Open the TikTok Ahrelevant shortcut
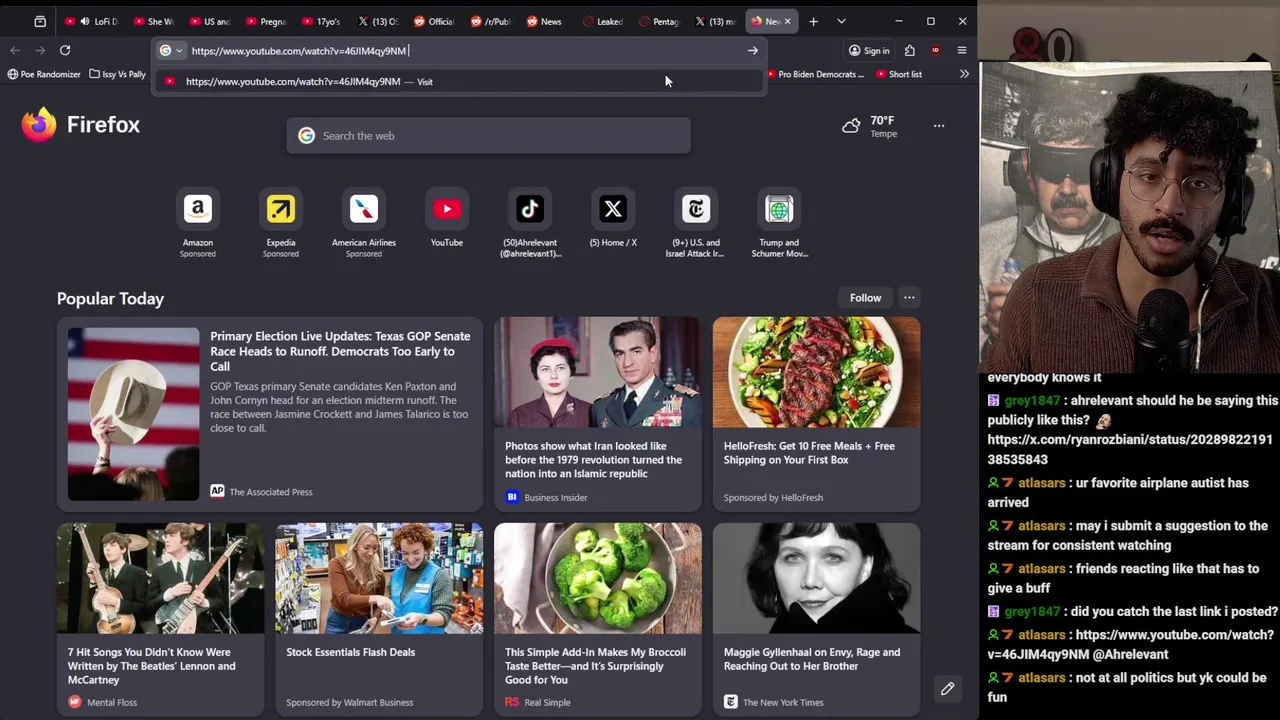The width and height of the screenshot is (1280, 720). click(x=530, y=222)
